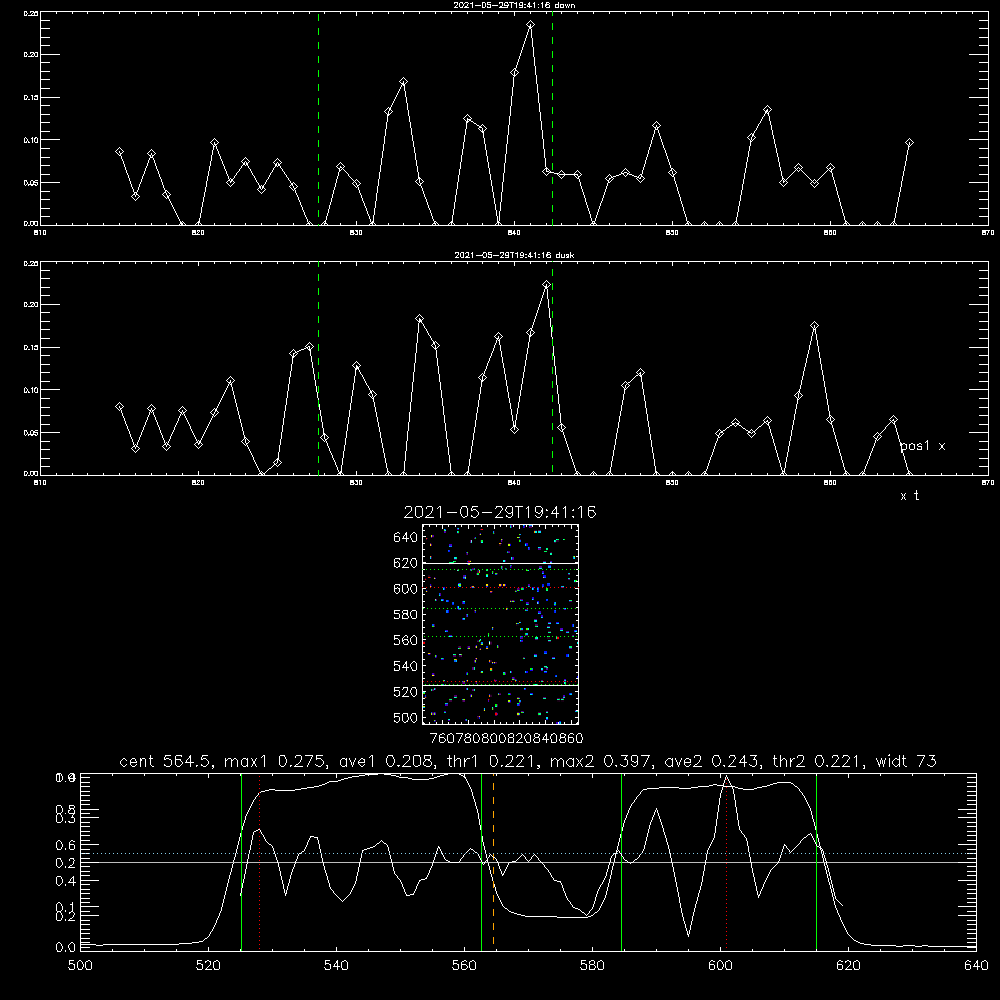Click the upper white horizontal line in the scatter image
Screen dimensions: 1000x1000
pyautogui.click(x=500, y=563)
